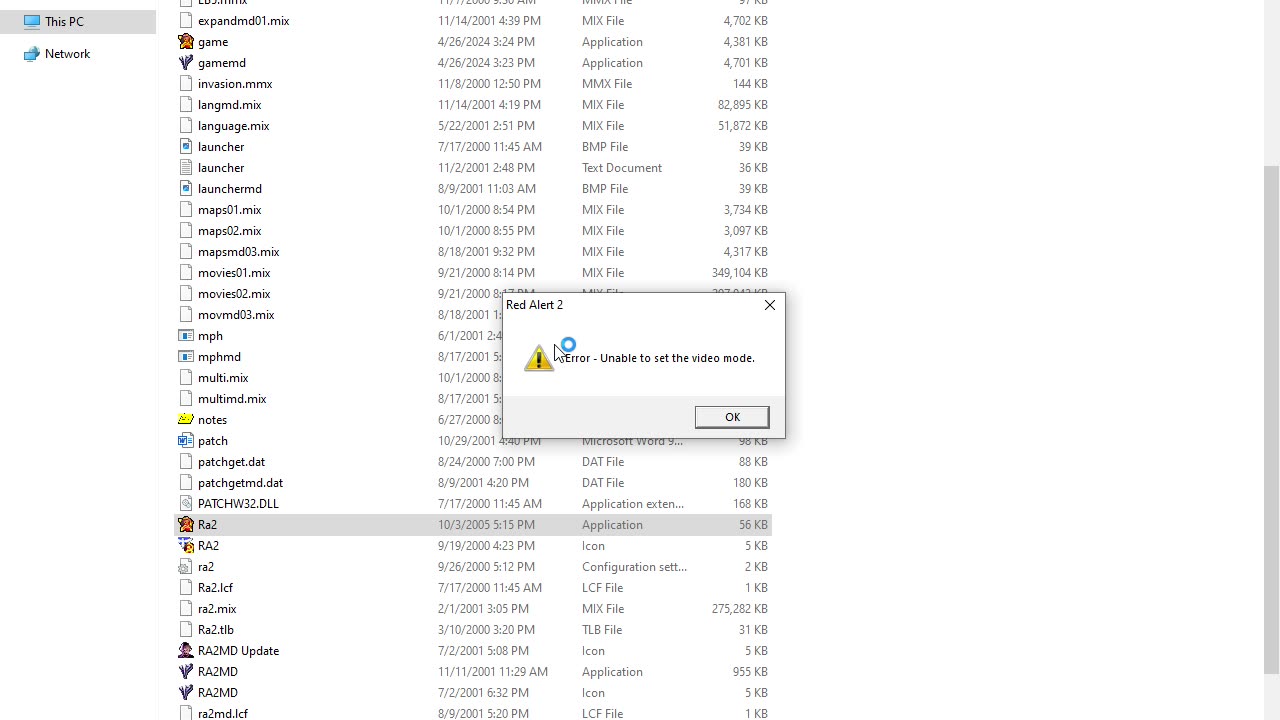1280x720 pixels.
Task: Select file name movies02.mix
Action: click(234, 294)
